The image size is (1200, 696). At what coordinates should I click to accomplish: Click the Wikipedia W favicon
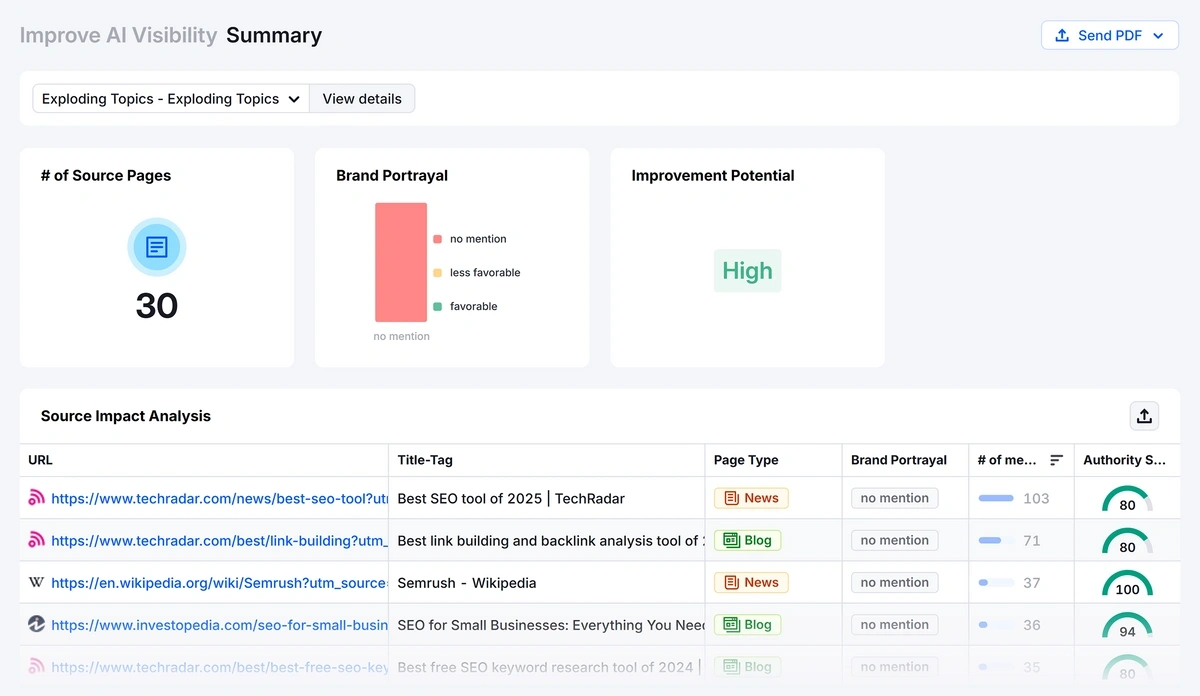[x=36, y=582]
